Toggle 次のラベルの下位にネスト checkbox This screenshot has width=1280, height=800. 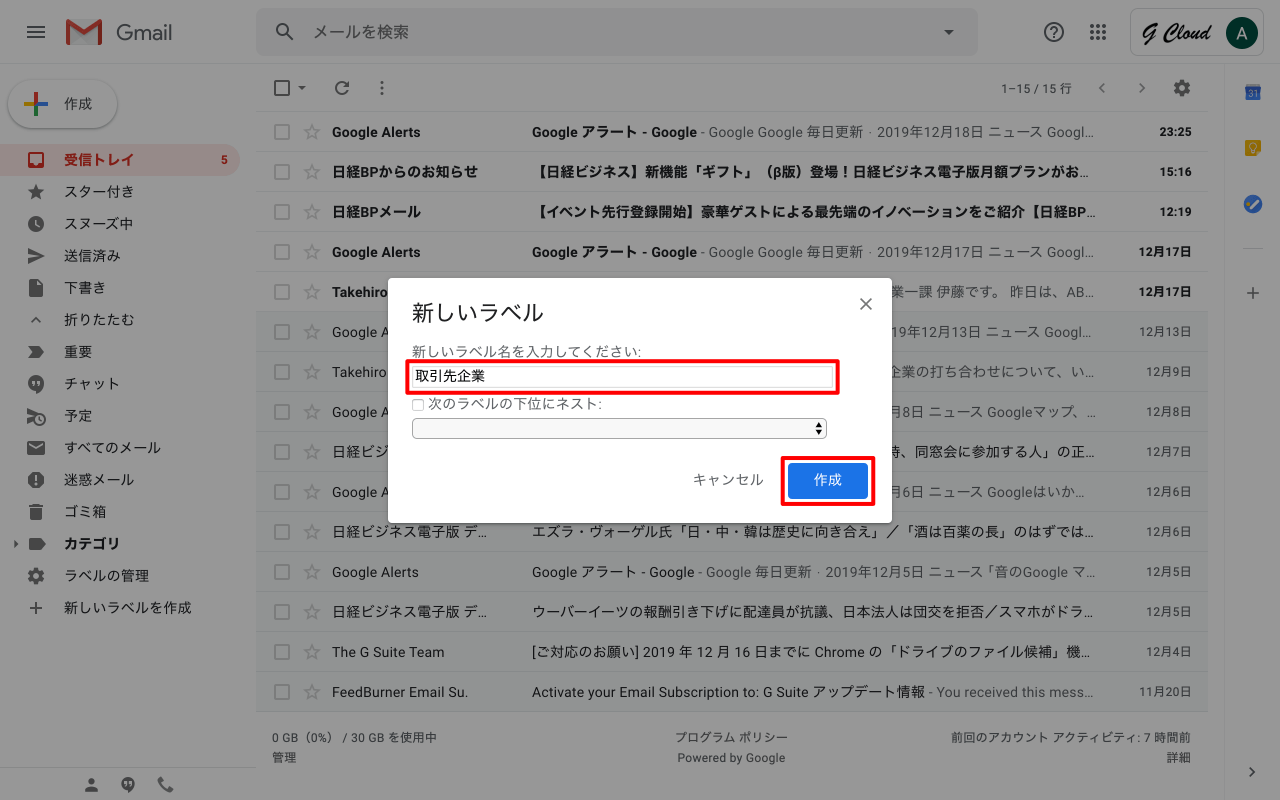pyautogui.click(x=418, y=405)
